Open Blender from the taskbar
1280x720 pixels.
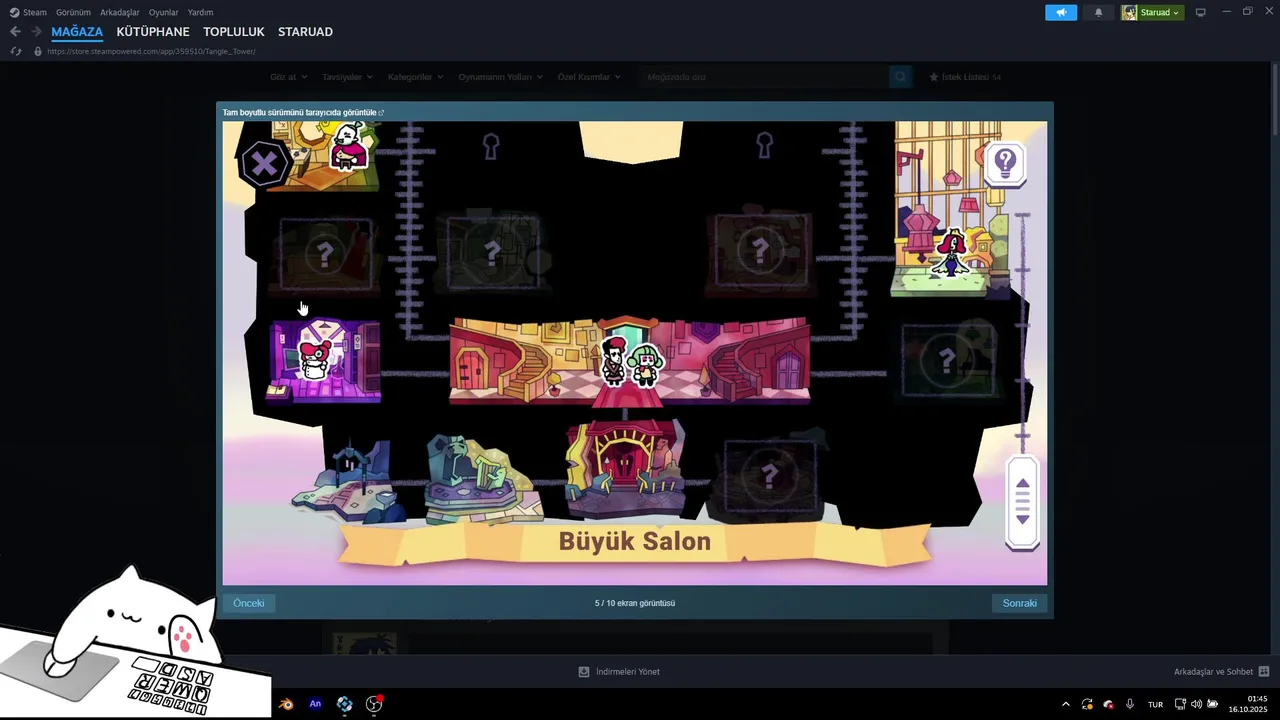[x=286, y=704]
